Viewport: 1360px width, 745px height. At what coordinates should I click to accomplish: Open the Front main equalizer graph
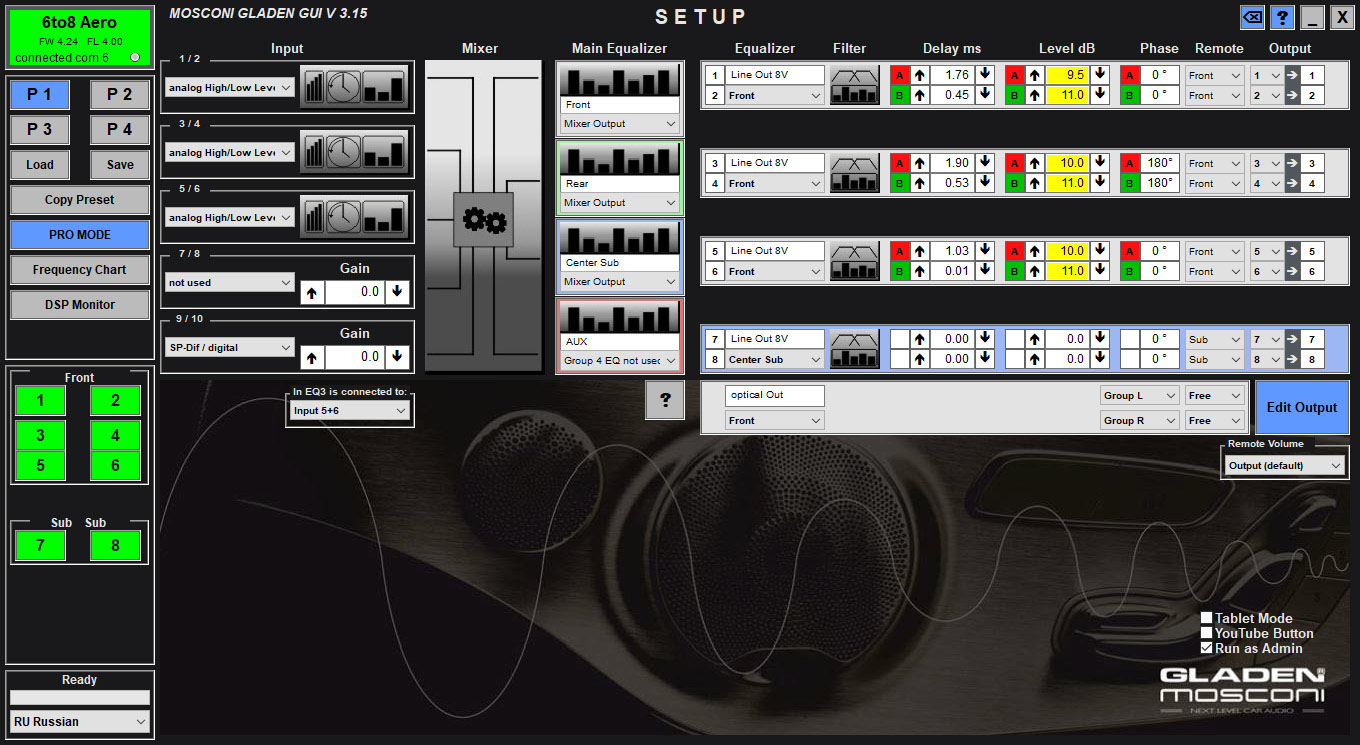619,80
